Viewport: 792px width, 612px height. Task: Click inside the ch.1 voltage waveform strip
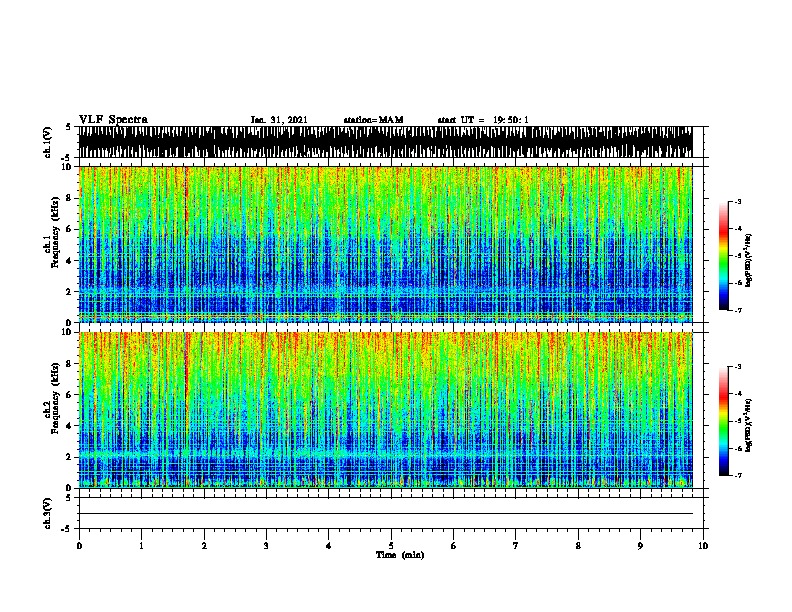(x=385, y=142)
